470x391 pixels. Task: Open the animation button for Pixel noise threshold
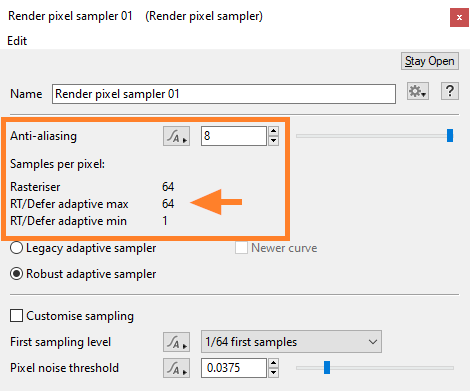(x=176, y=368)
